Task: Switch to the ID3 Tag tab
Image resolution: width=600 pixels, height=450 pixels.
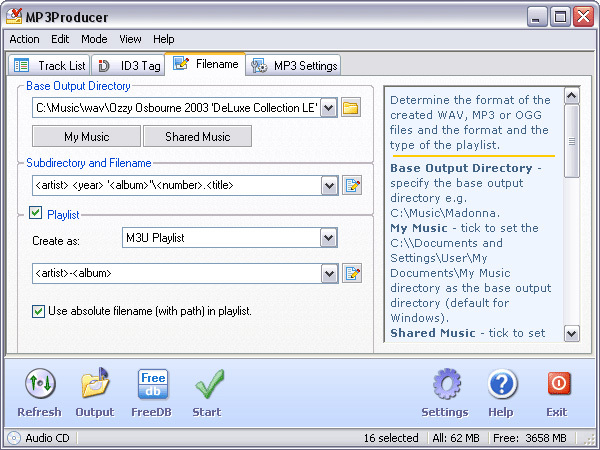Action: pos(129,65)
